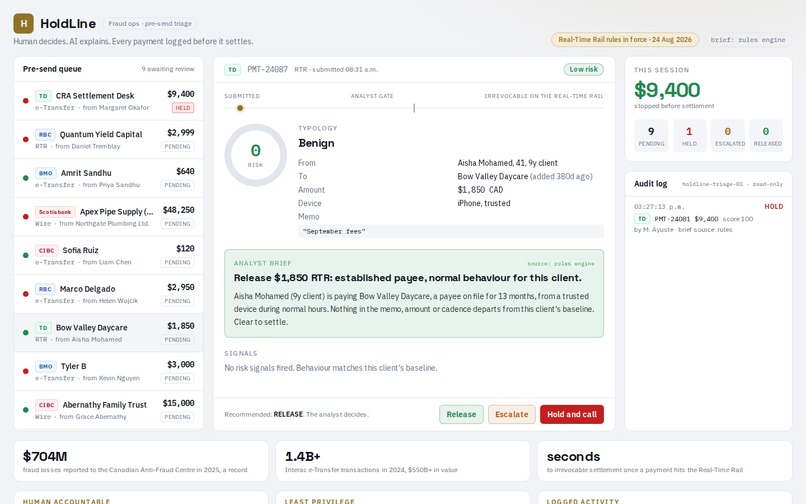This screenshot has width=806, height=504.
Task: Click the source: rules engine label in brief
Action: pyautogui.click(x=561, y=264)
